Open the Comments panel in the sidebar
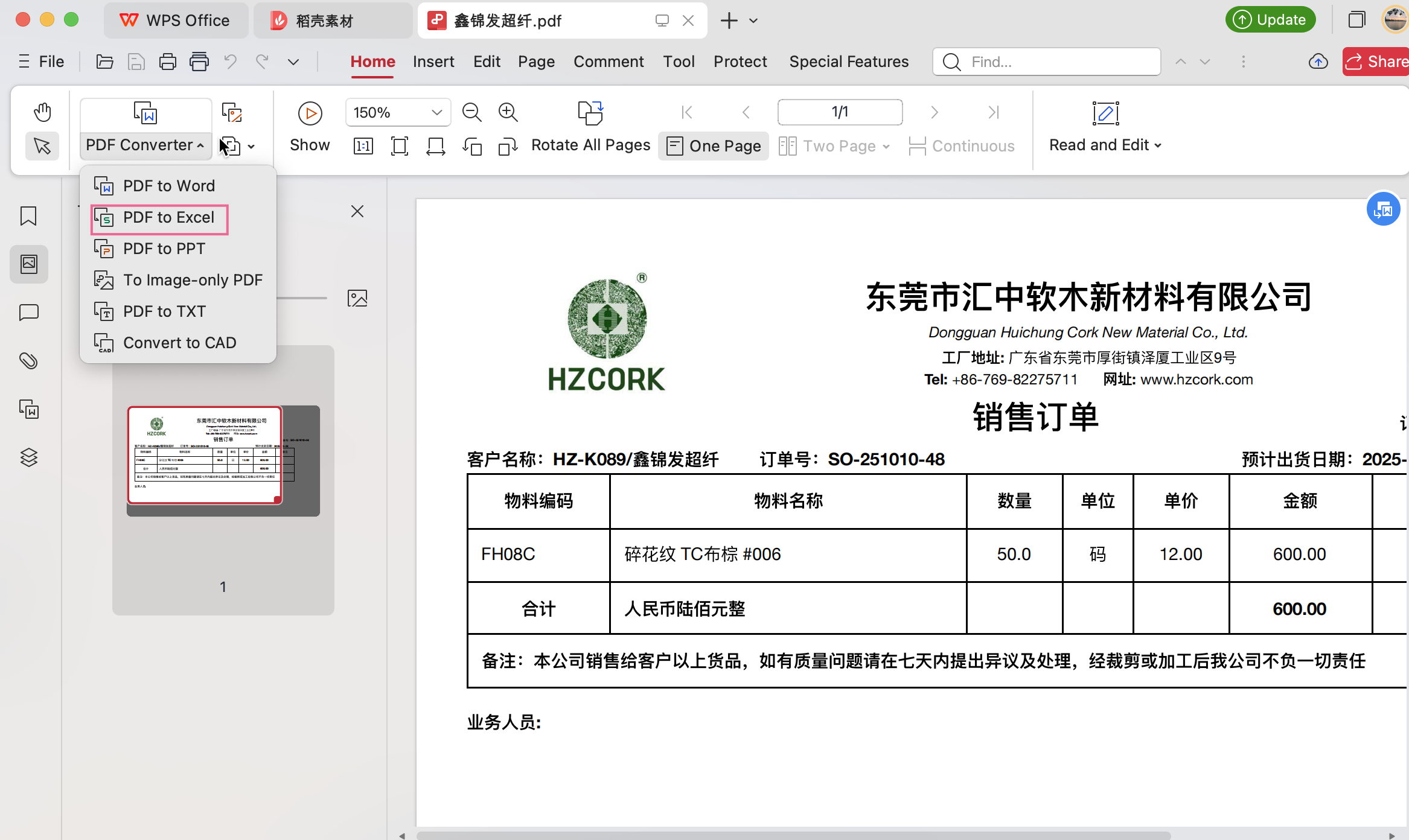 pos(28,313)
